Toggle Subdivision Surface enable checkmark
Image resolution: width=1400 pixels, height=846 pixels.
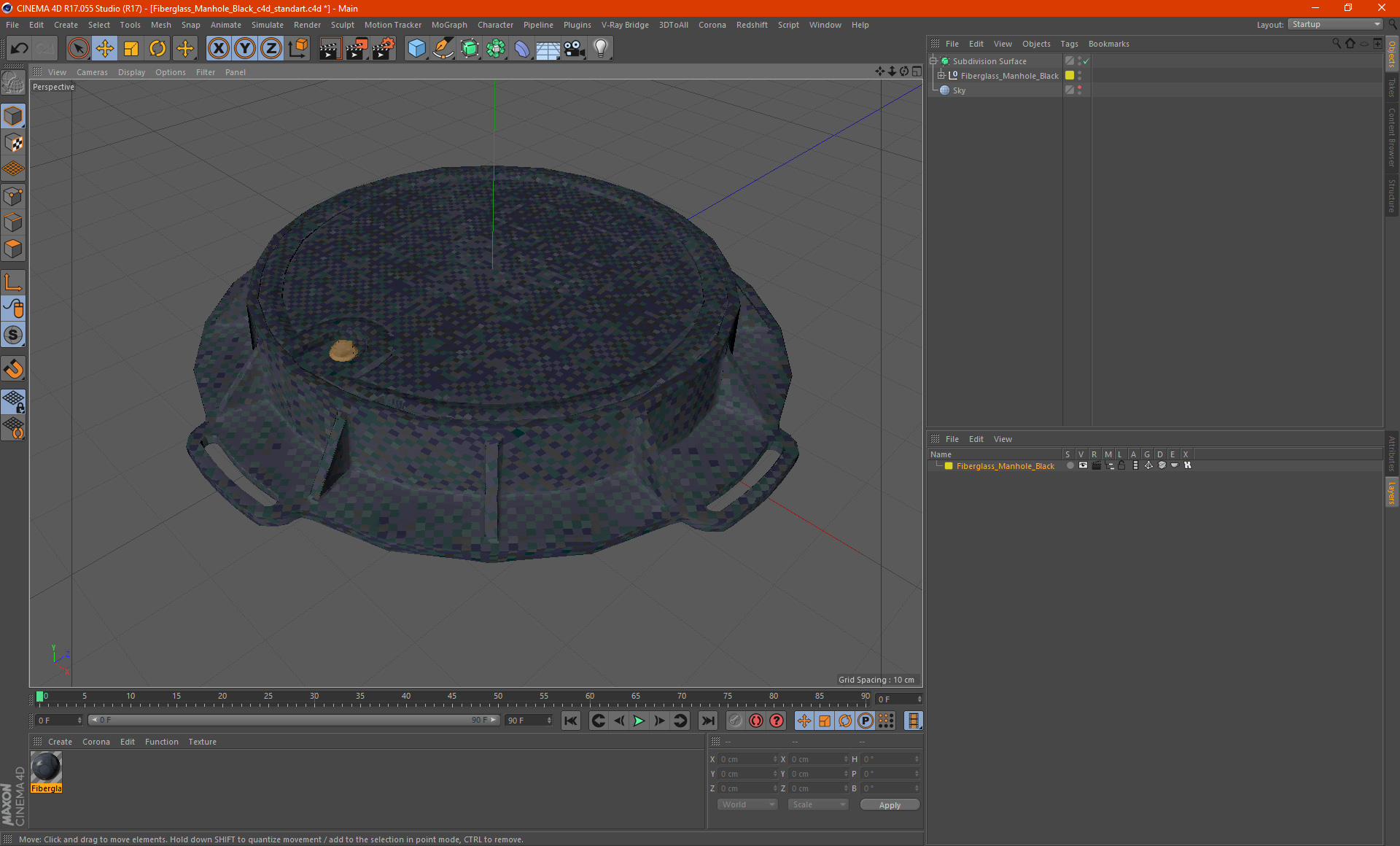(x=1086, y=61)
